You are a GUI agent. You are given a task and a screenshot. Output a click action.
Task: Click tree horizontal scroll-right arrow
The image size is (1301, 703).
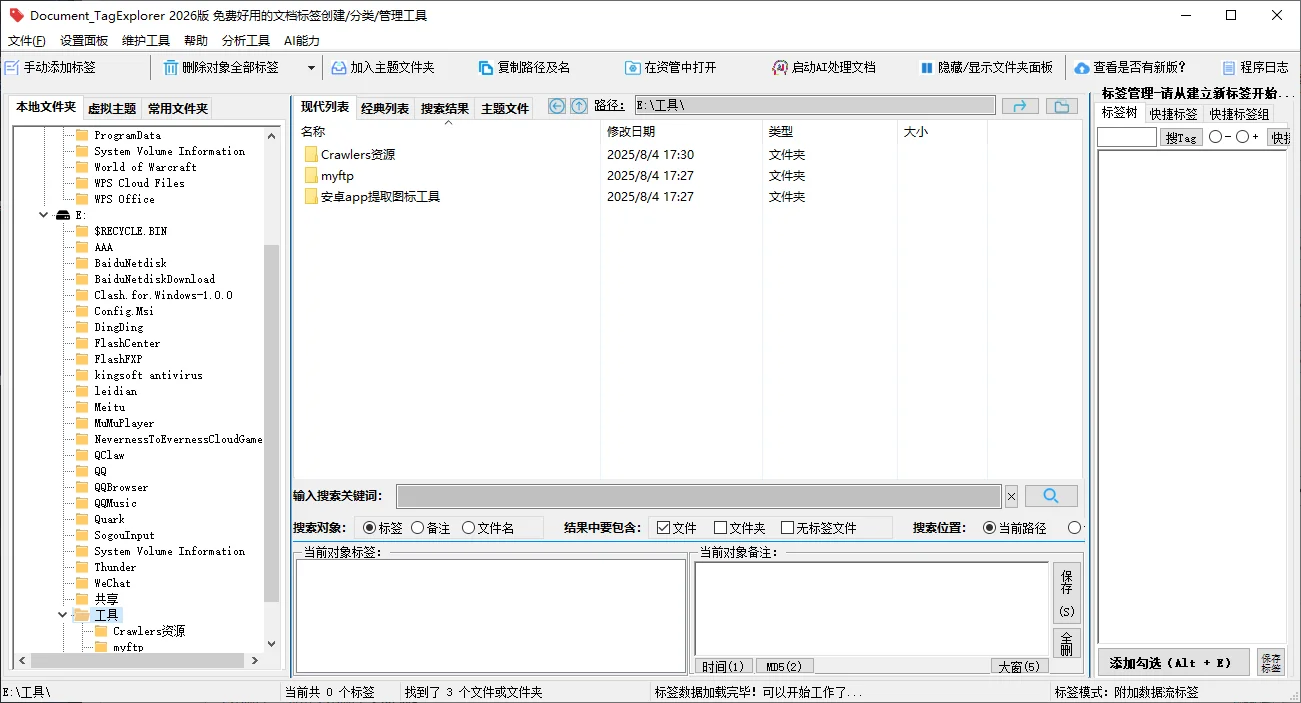[x=255, y=661]
